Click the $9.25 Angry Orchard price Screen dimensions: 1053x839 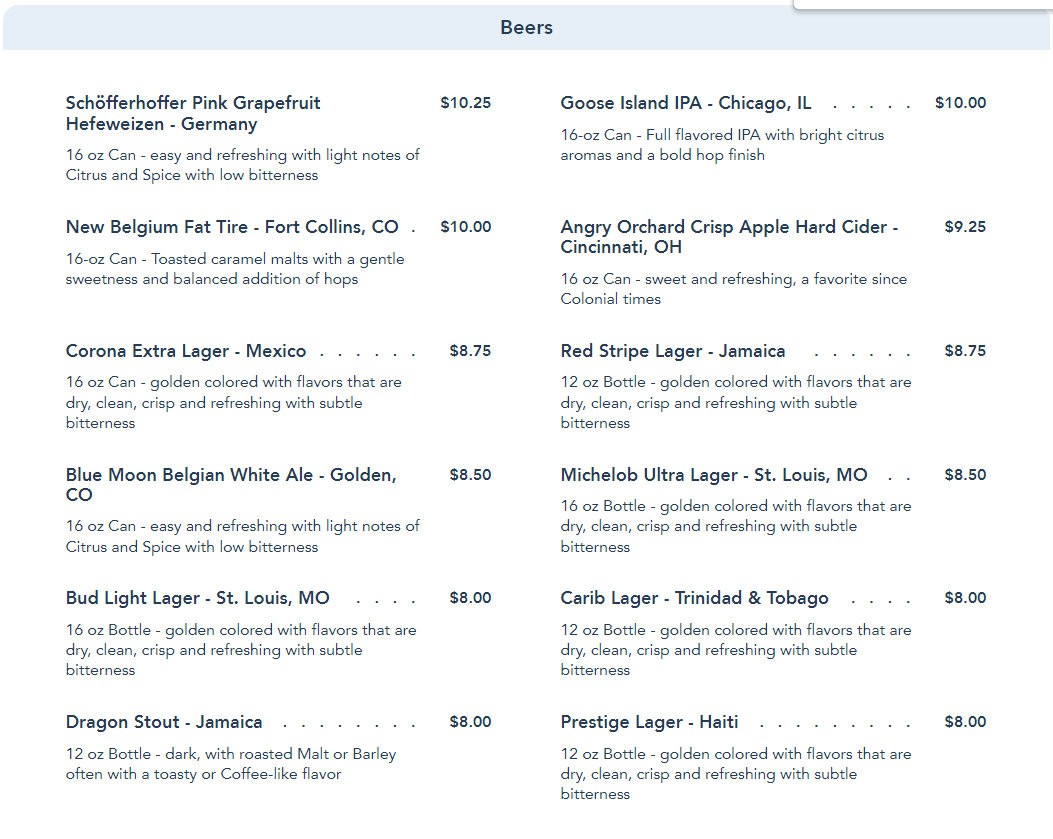[x=965, y=227]
